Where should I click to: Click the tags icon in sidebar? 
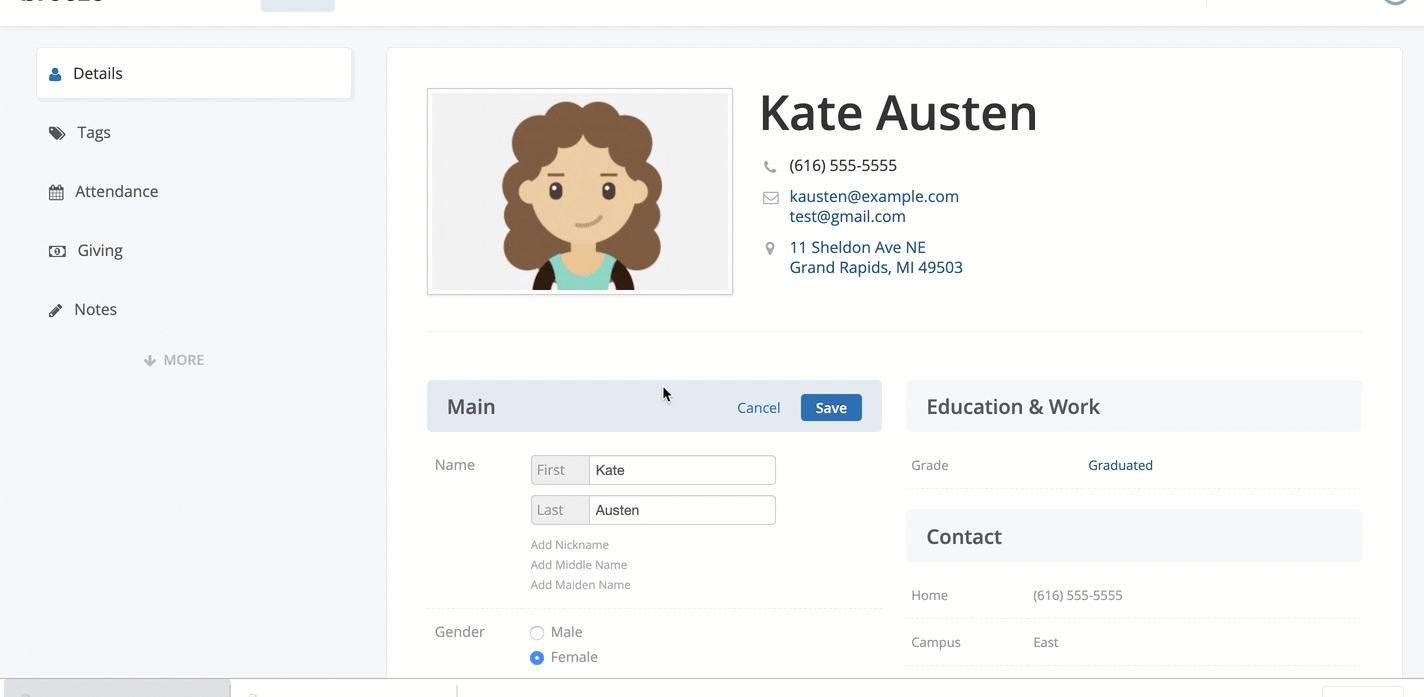57,133
